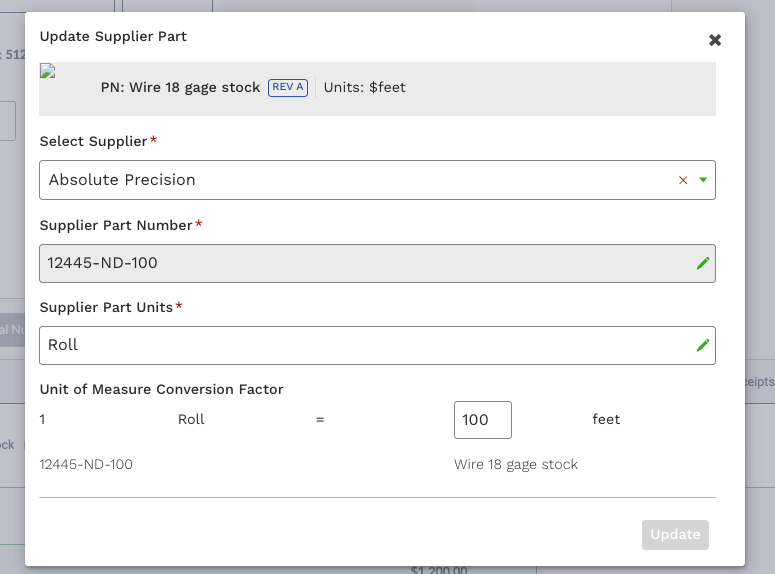Viewport: 775px width, 574px height.
Task: Expand supplier list using green arrow
Action: pyautogui.click(x=703, y=180)
